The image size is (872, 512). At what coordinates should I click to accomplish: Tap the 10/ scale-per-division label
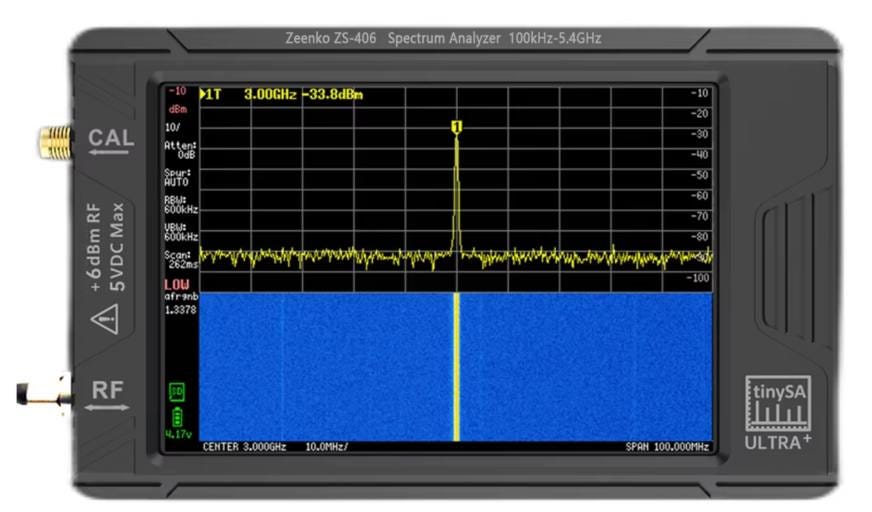click(174, 130)
